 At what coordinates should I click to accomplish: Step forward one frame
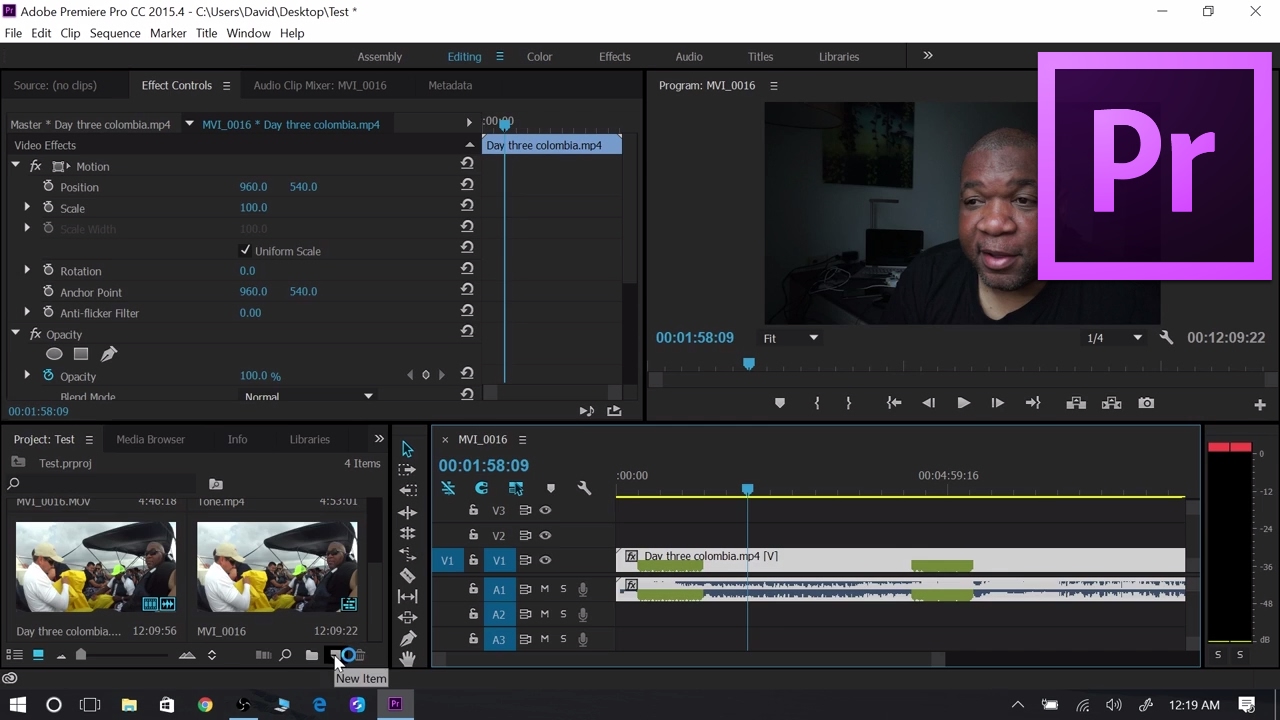pyautogui.click(x=997, y=403)
